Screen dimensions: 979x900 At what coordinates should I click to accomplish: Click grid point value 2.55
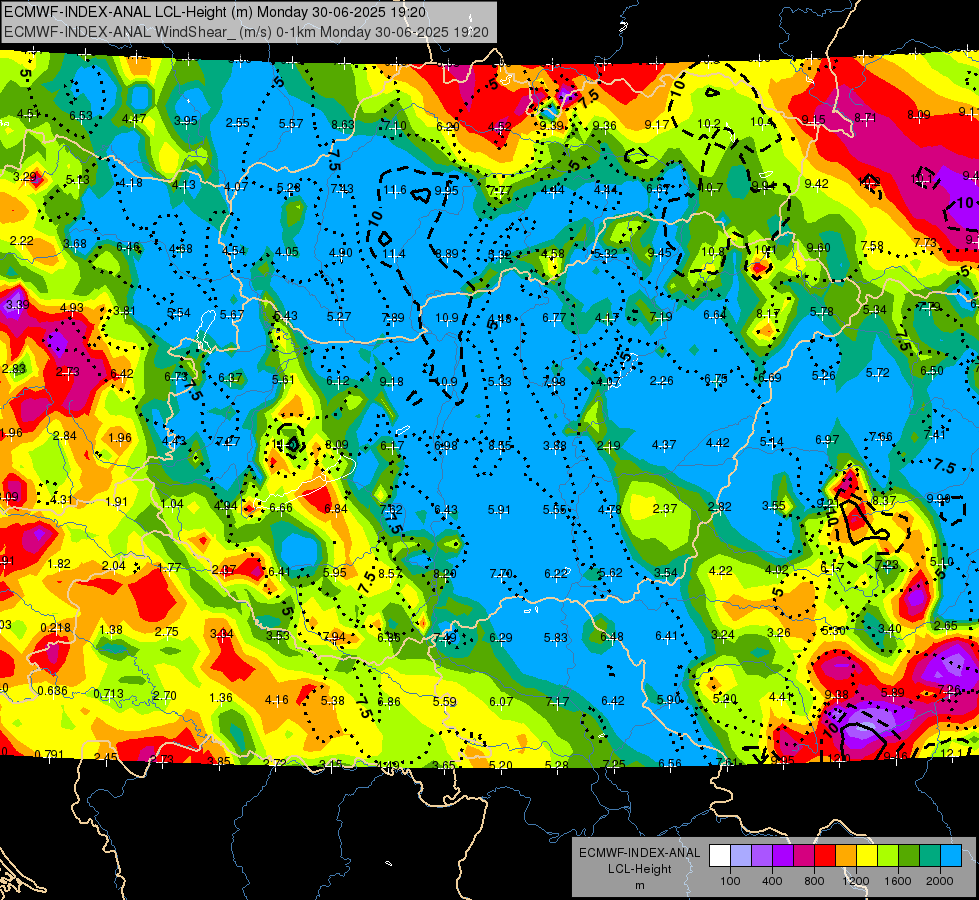click(x=237, y=123)
